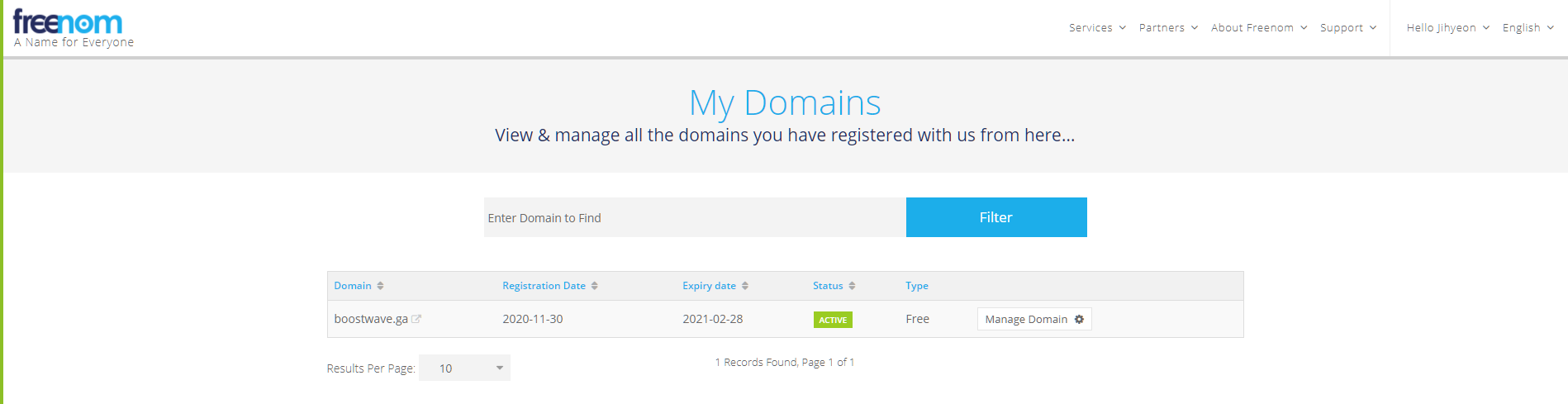Screen dimensions: 1568x404
Task: Click the Registration Date column header
Action: pos(544,286)
